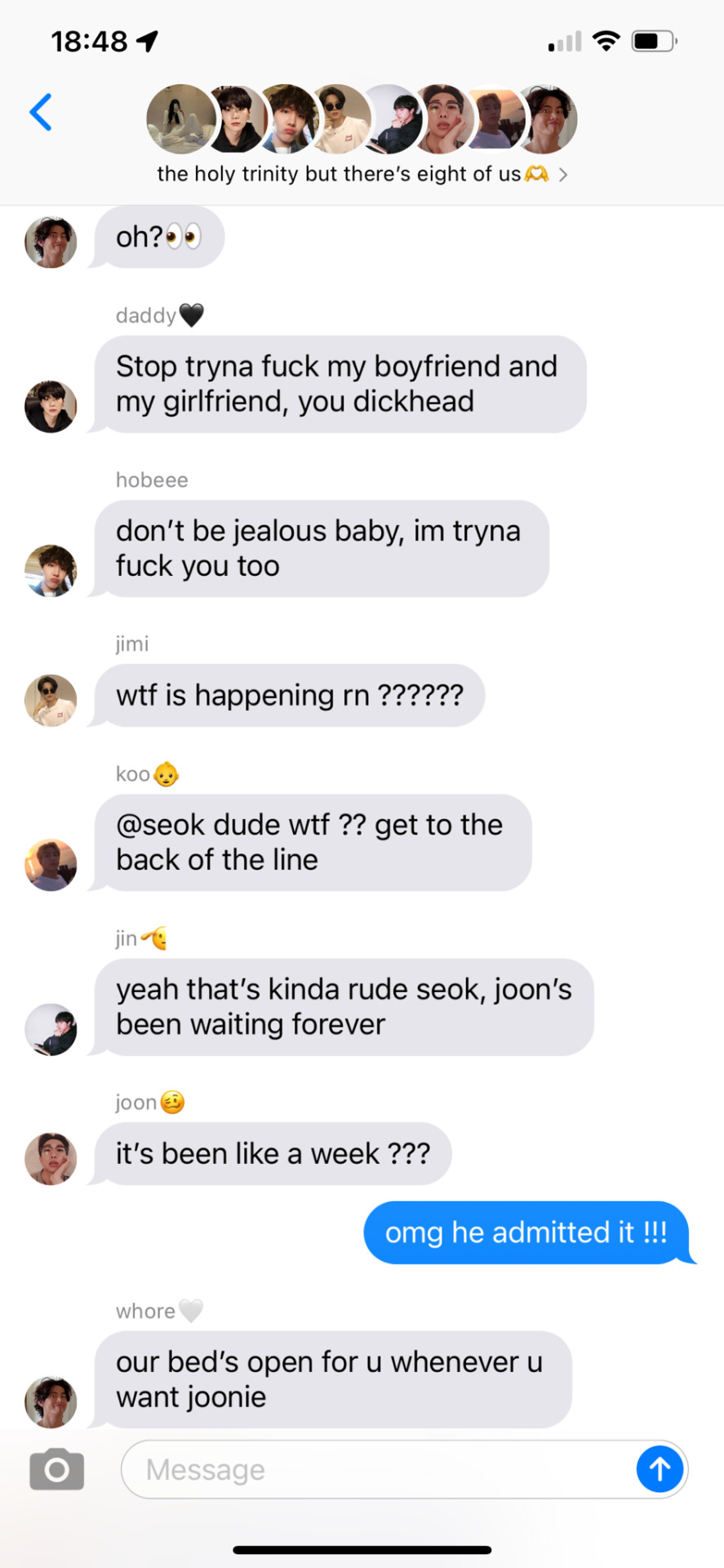
Task: Tap daddy's avatar beside his message
Action: tap(51, 406)
